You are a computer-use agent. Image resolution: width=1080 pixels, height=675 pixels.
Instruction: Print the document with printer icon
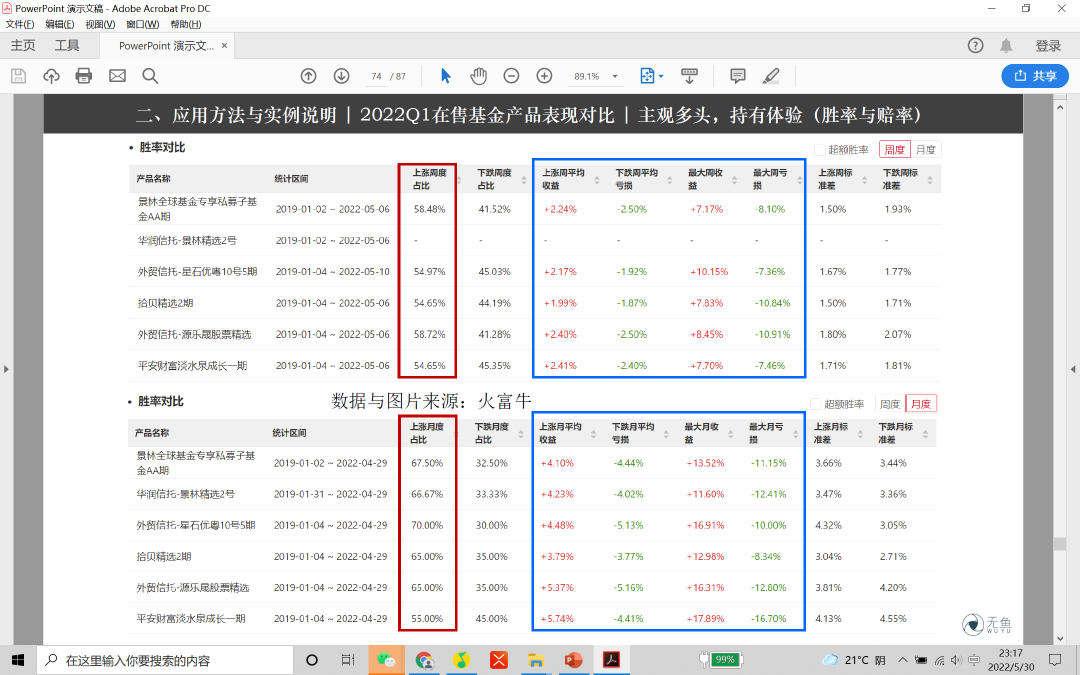[84, 76]
